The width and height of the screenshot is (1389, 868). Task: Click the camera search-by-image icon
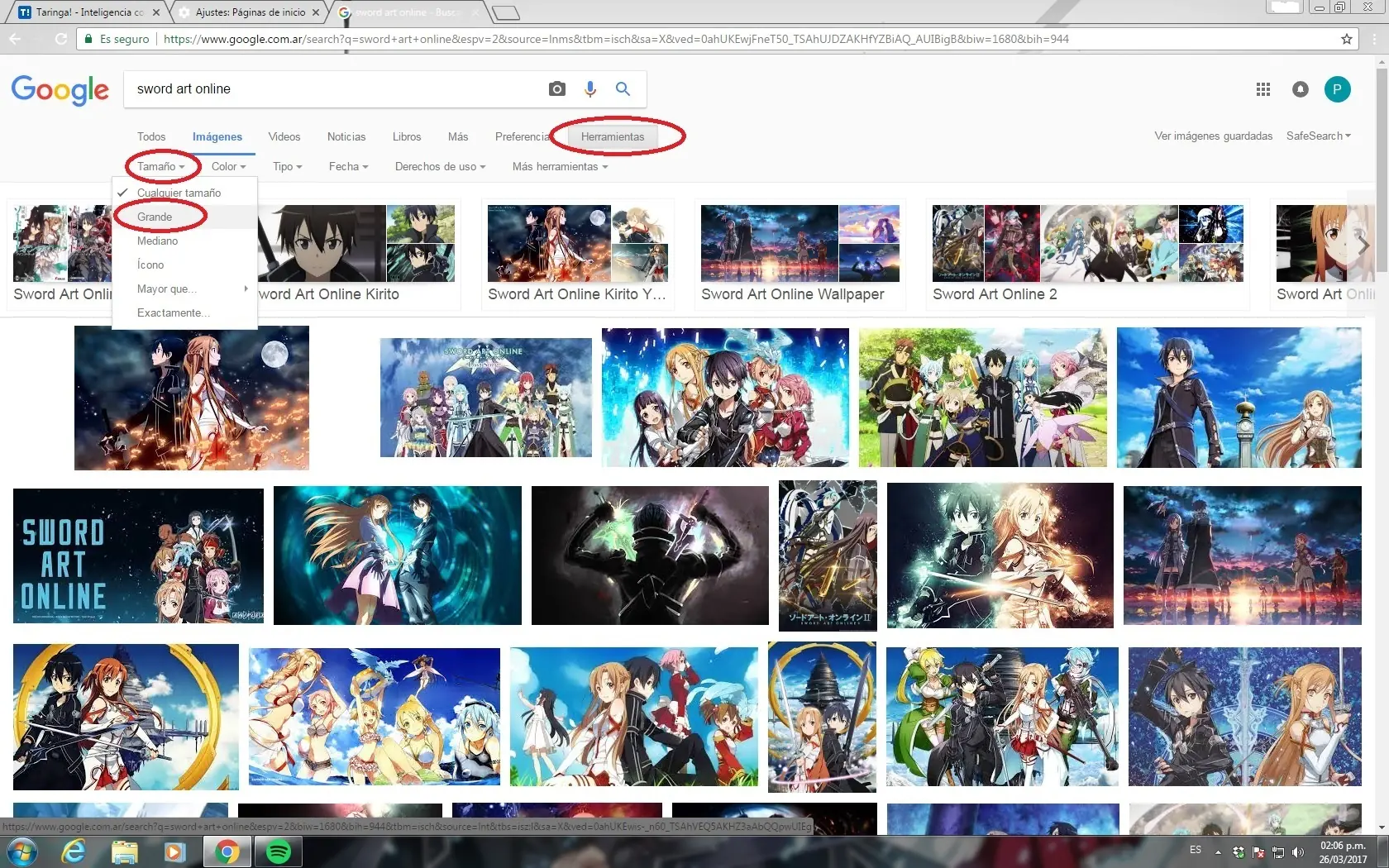pos(557,89)
